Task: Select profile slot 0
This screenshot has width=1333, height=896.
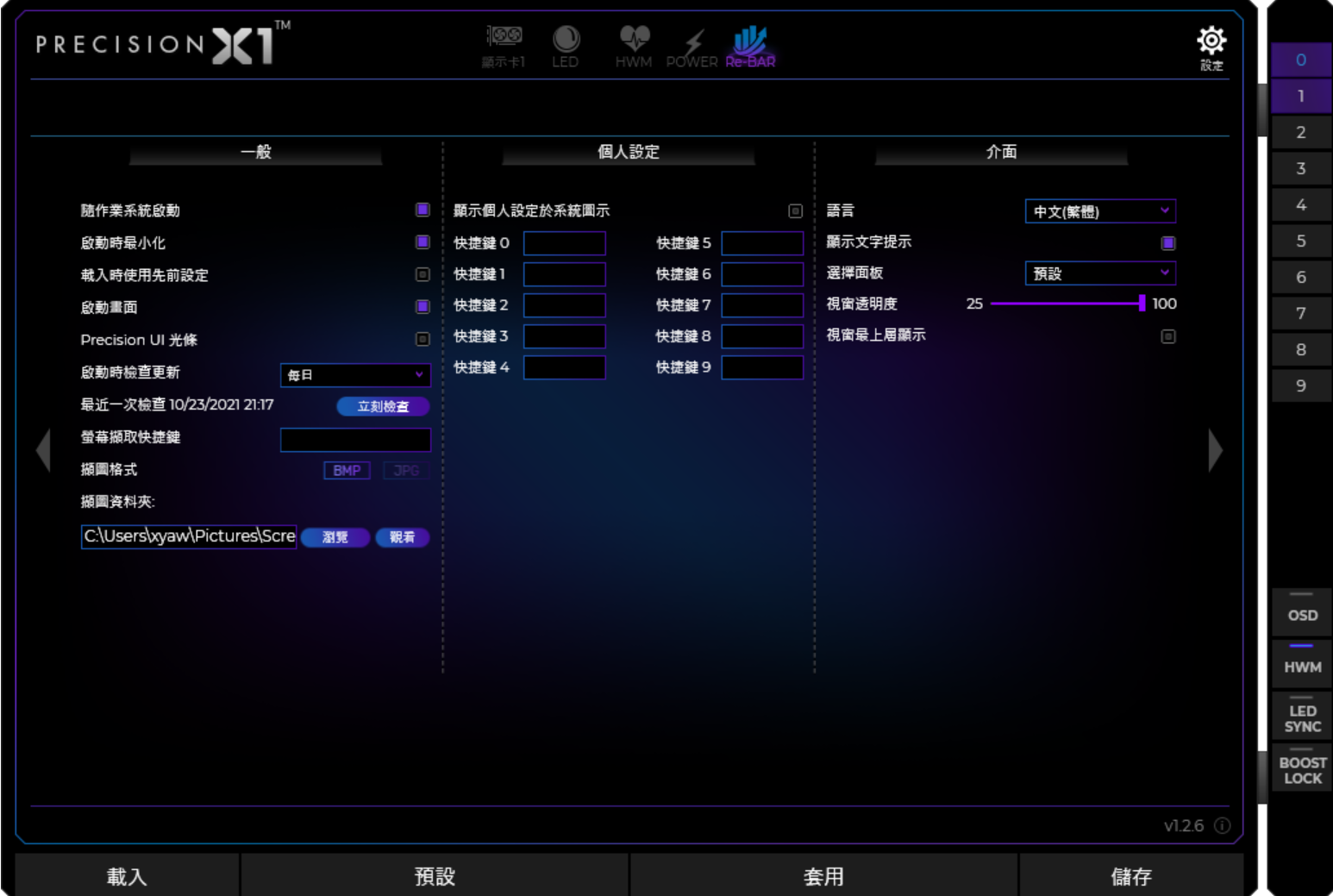Action: pos(1301,60)
